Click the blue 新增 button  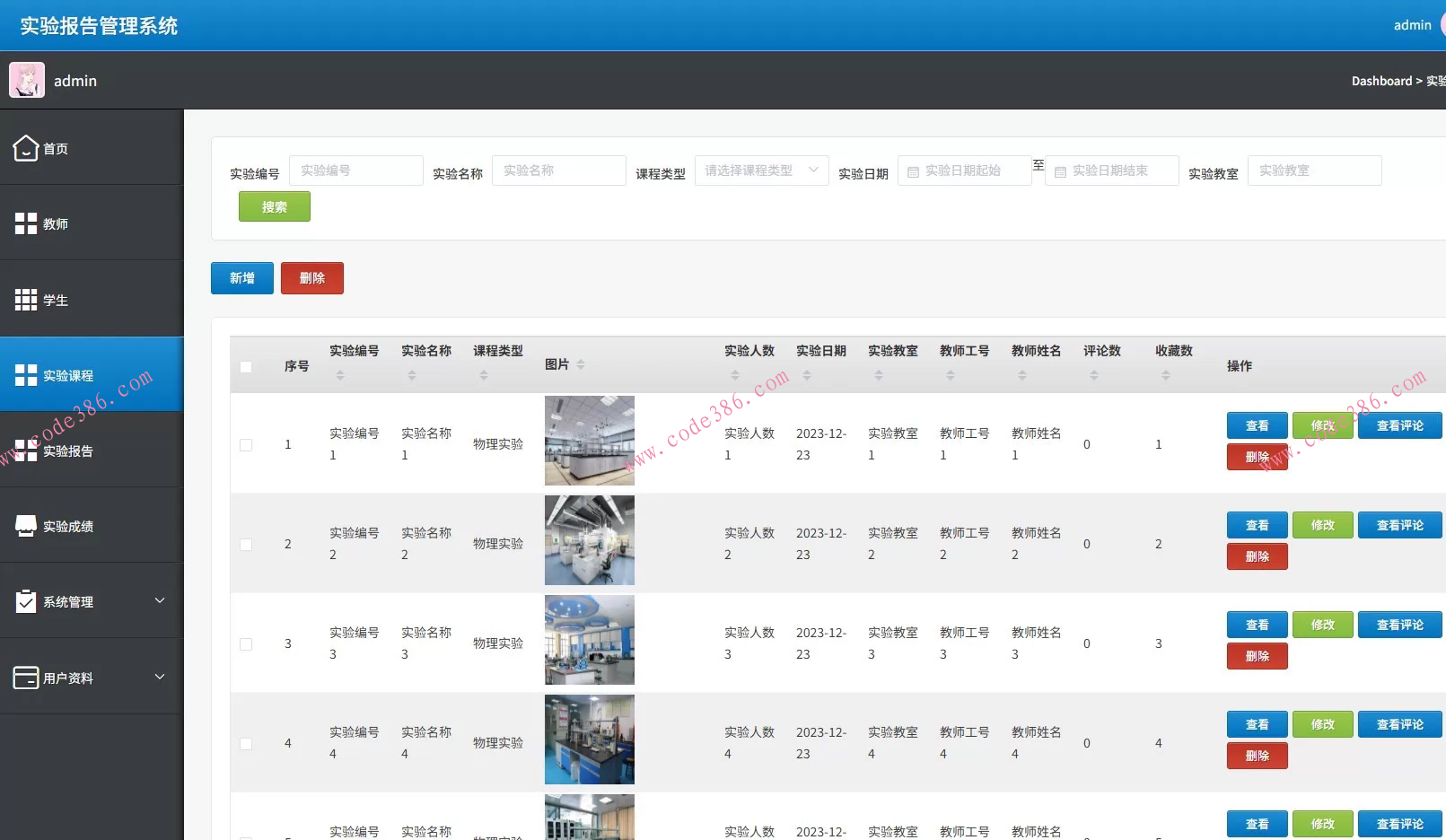[242, 278]
